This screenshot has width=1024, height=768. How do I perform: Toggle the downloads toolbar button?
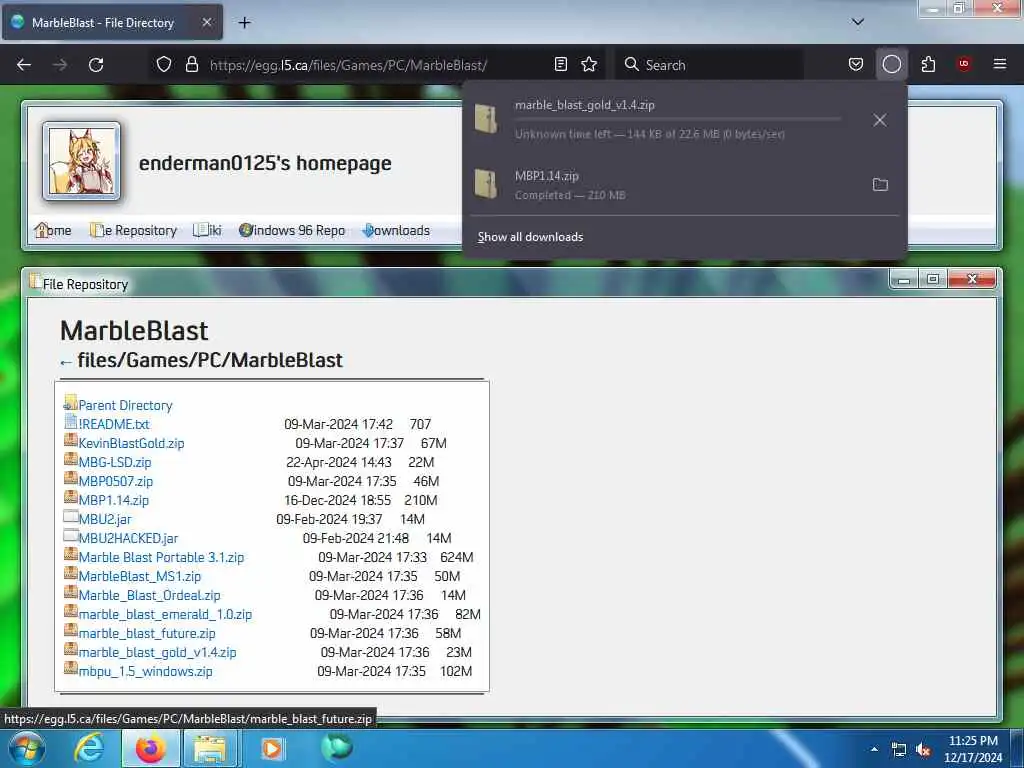[891, 64]
